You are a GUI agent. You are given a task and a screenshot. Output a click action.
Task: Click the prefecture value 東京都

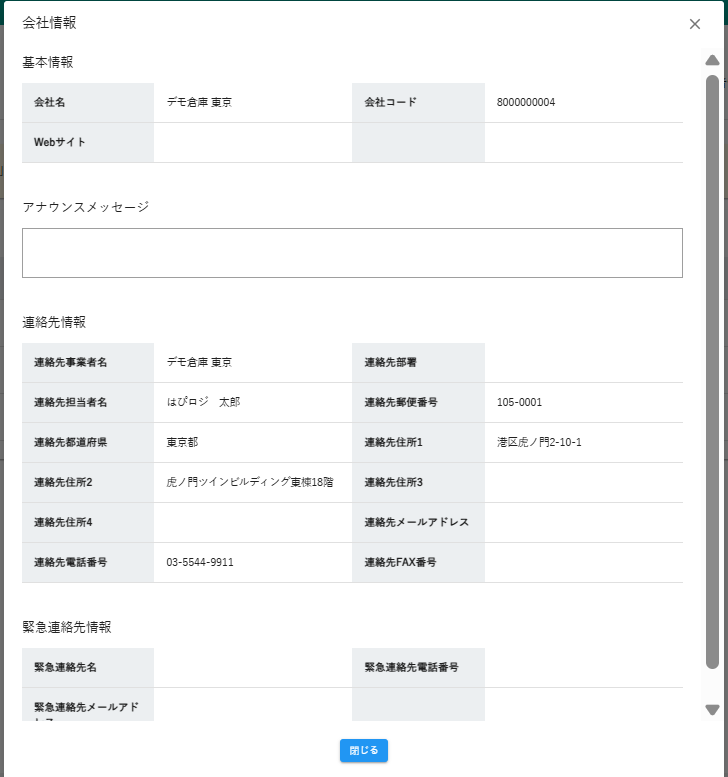(182, 442)
